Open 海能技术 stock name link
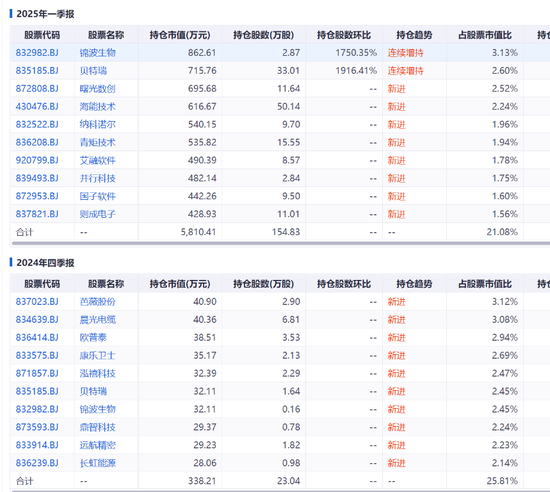This screenshot has height=492, width=550. pos(98,106)
